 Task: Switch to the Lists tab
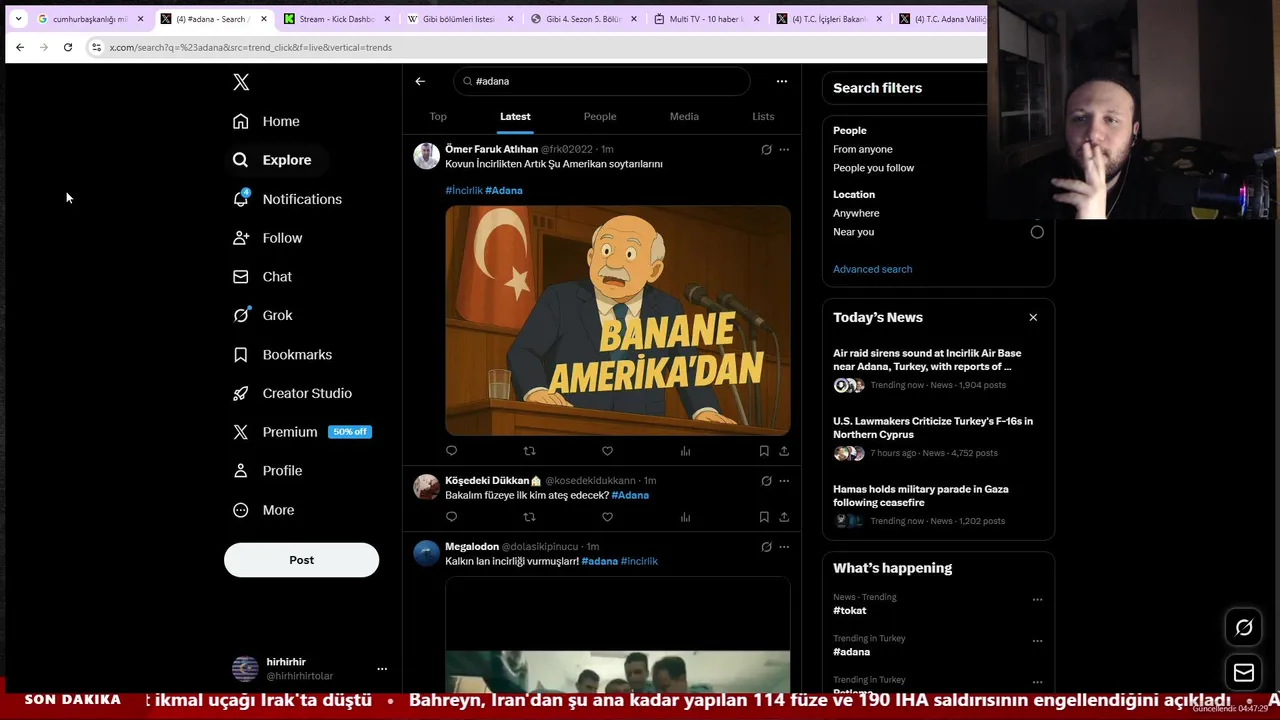tap(763, 117)
